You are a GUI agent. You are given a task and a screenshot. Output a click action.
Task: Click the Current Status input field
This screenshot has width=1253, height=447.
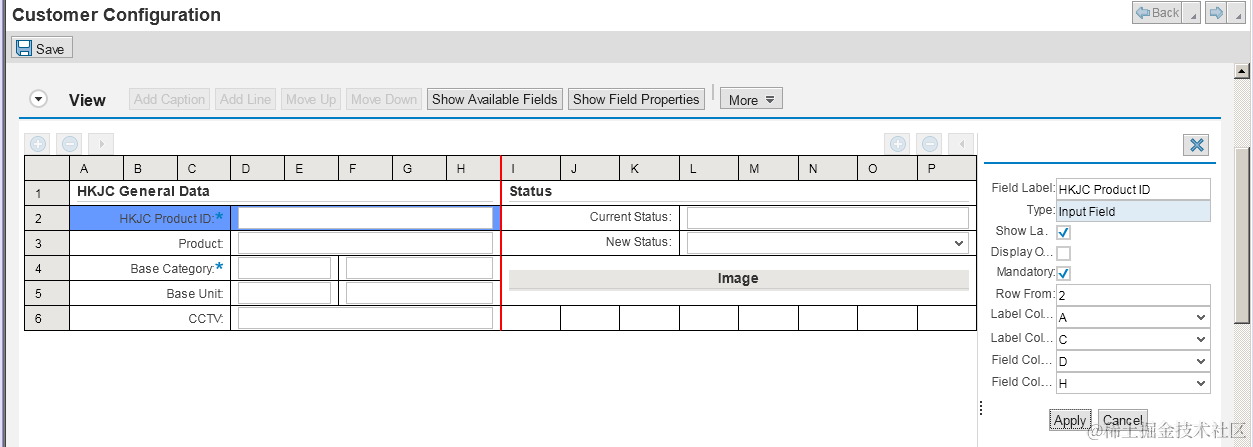(x=828, y=217)
